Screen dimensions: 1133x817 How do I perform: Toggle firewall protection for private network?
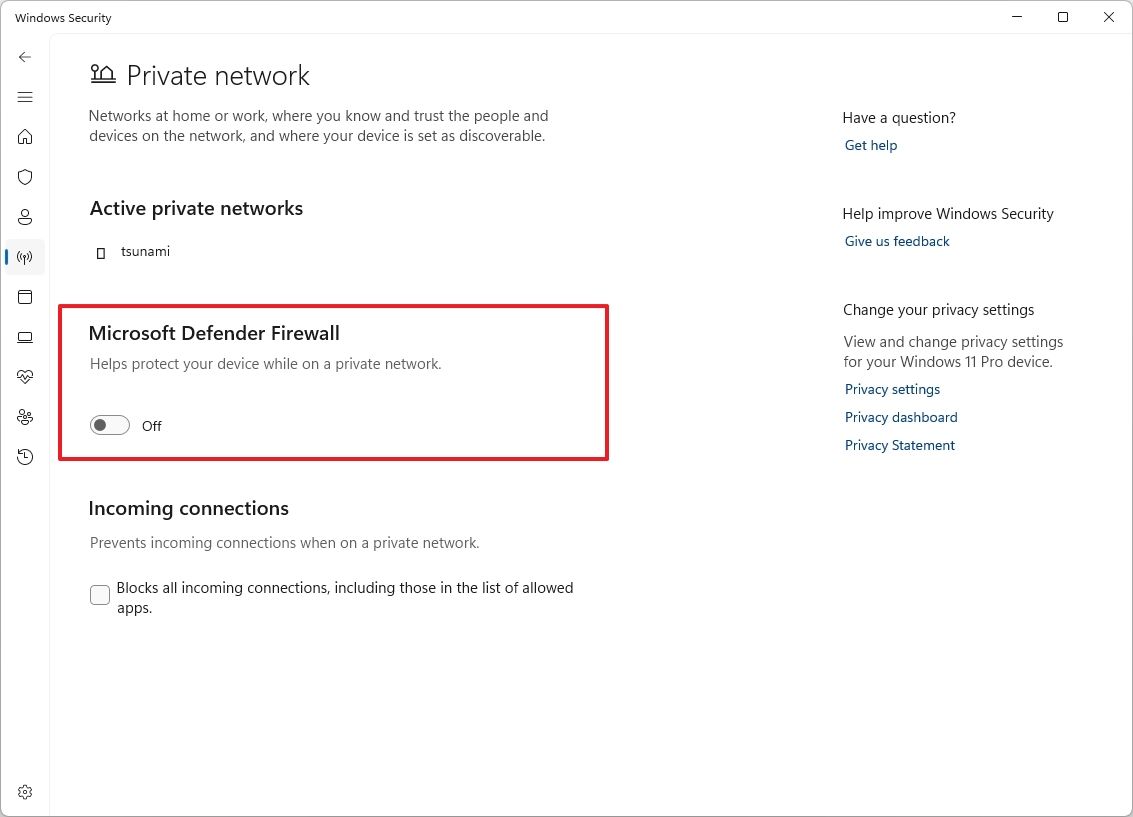coord(109,424)
